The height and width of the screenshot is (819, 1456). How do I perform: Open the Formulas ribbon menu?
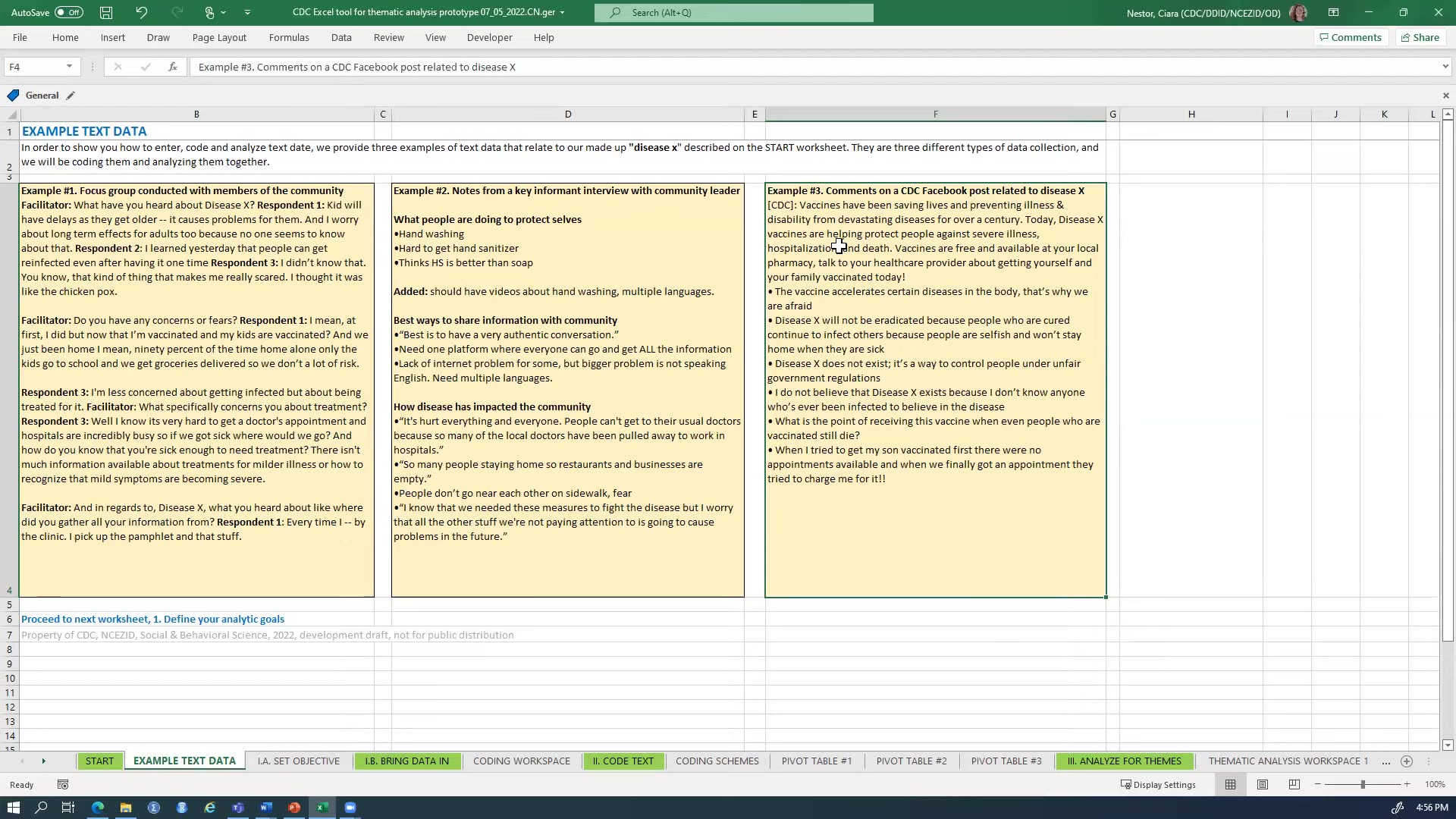(x=289, y=37)
